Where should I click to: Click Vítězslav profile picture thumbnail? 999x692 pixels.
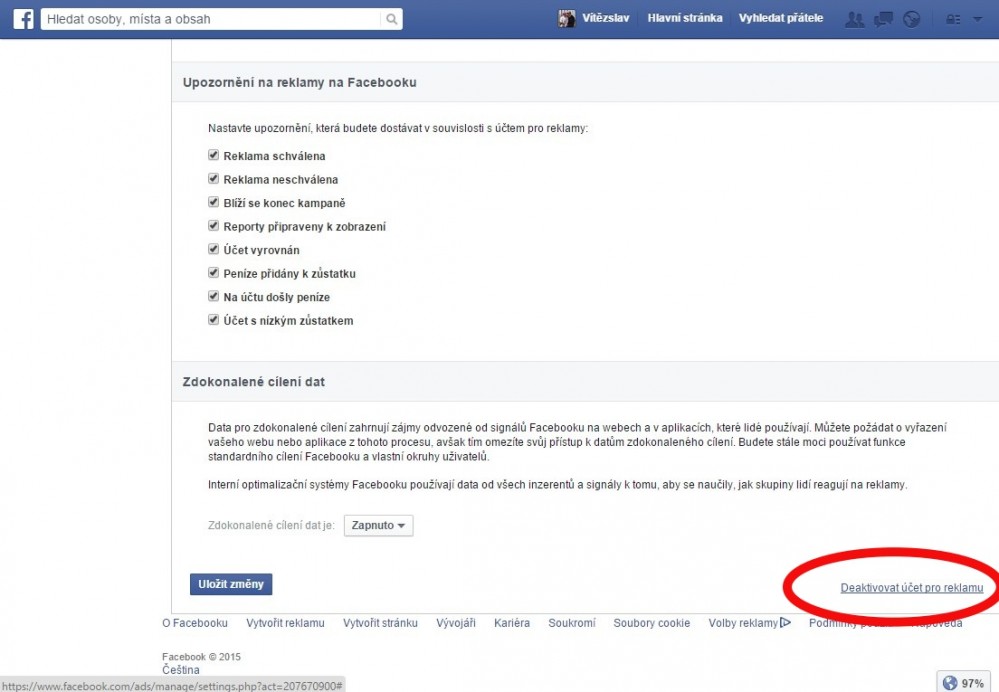point(567,19)
